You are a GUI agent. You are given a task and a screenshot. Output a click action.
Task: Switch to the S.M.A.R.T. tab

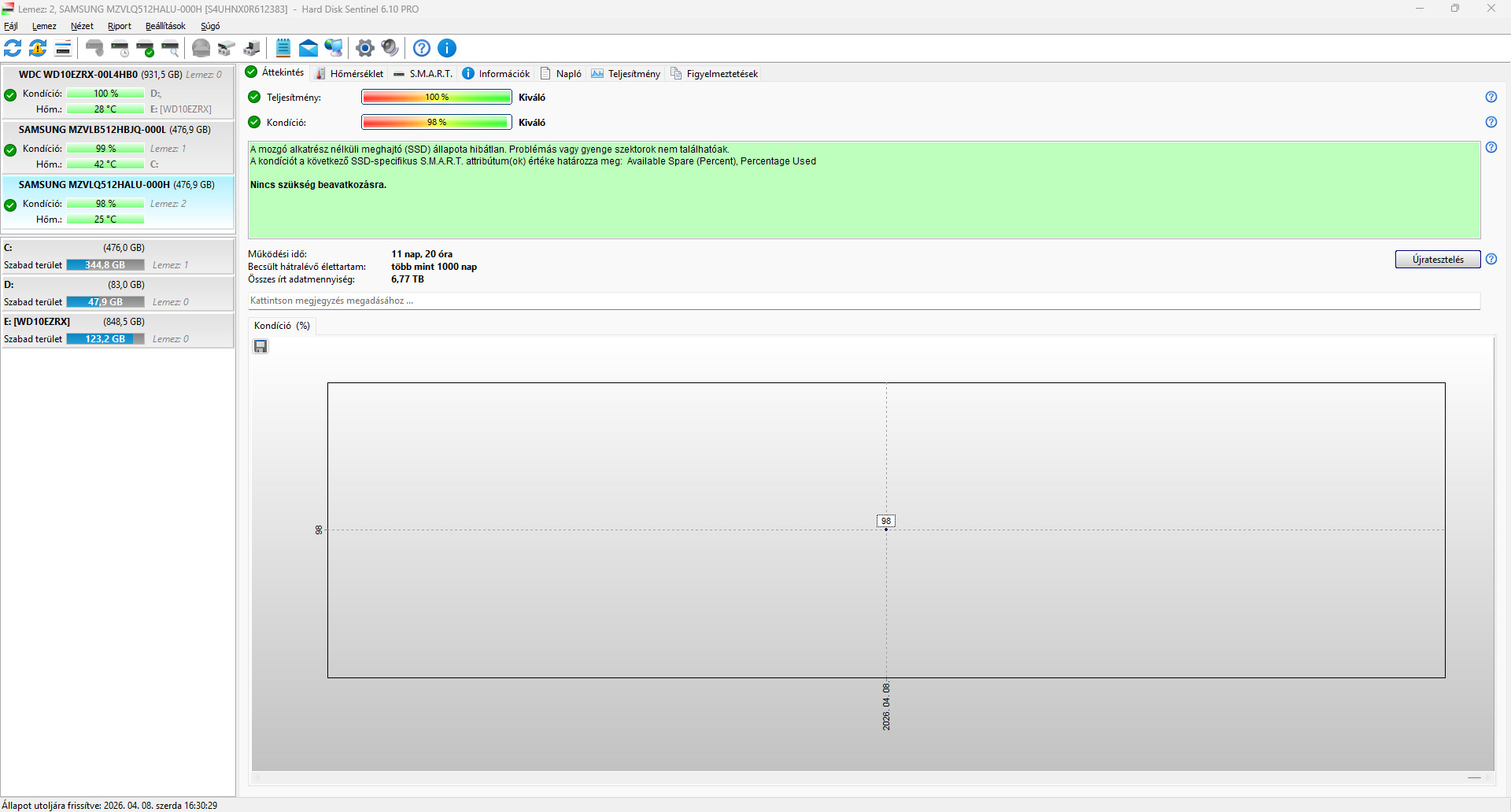coord(423,73)
